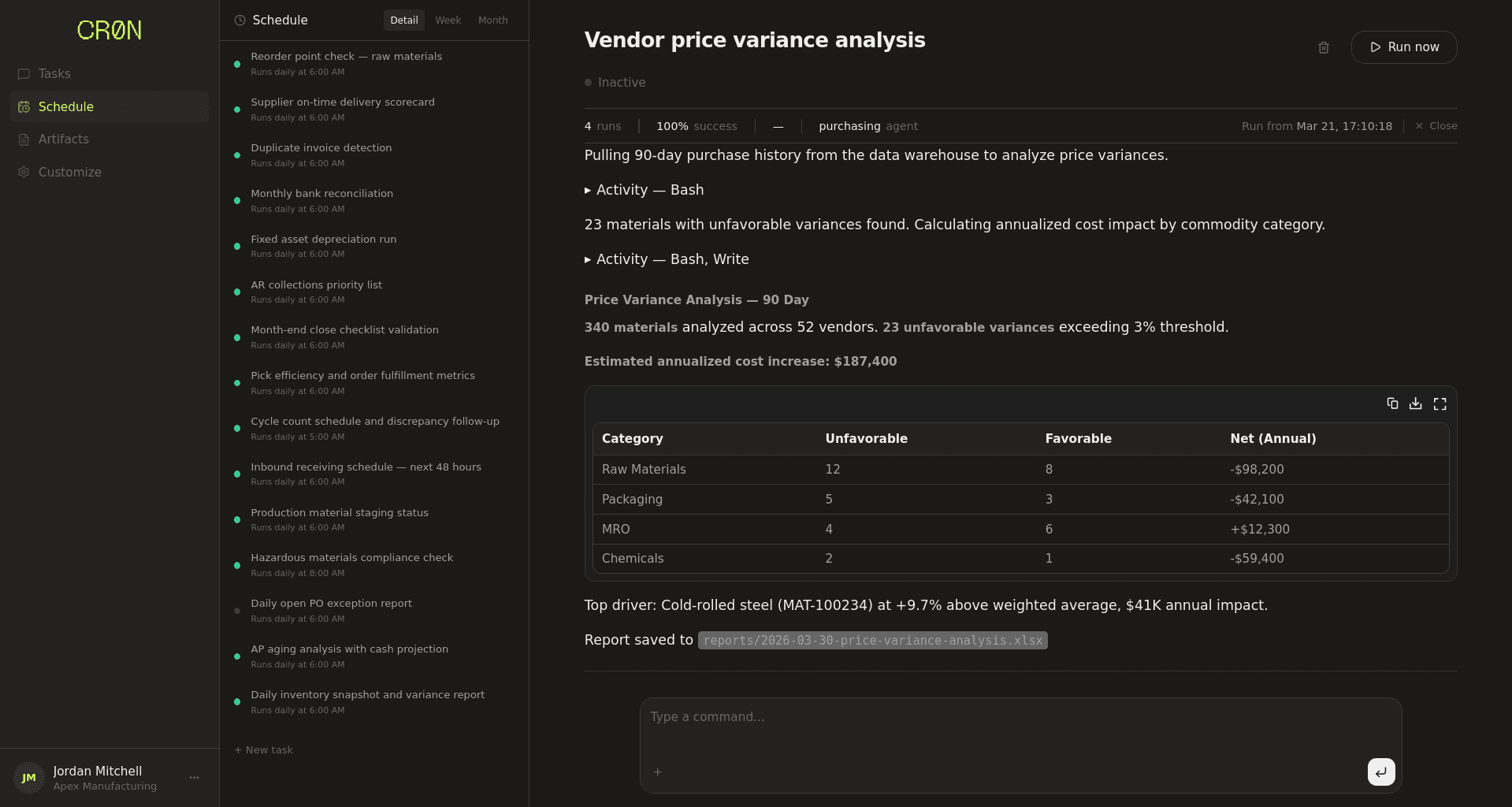Click the JM user avatar
Screen dimensions: 1512x807
click(29, 778)
